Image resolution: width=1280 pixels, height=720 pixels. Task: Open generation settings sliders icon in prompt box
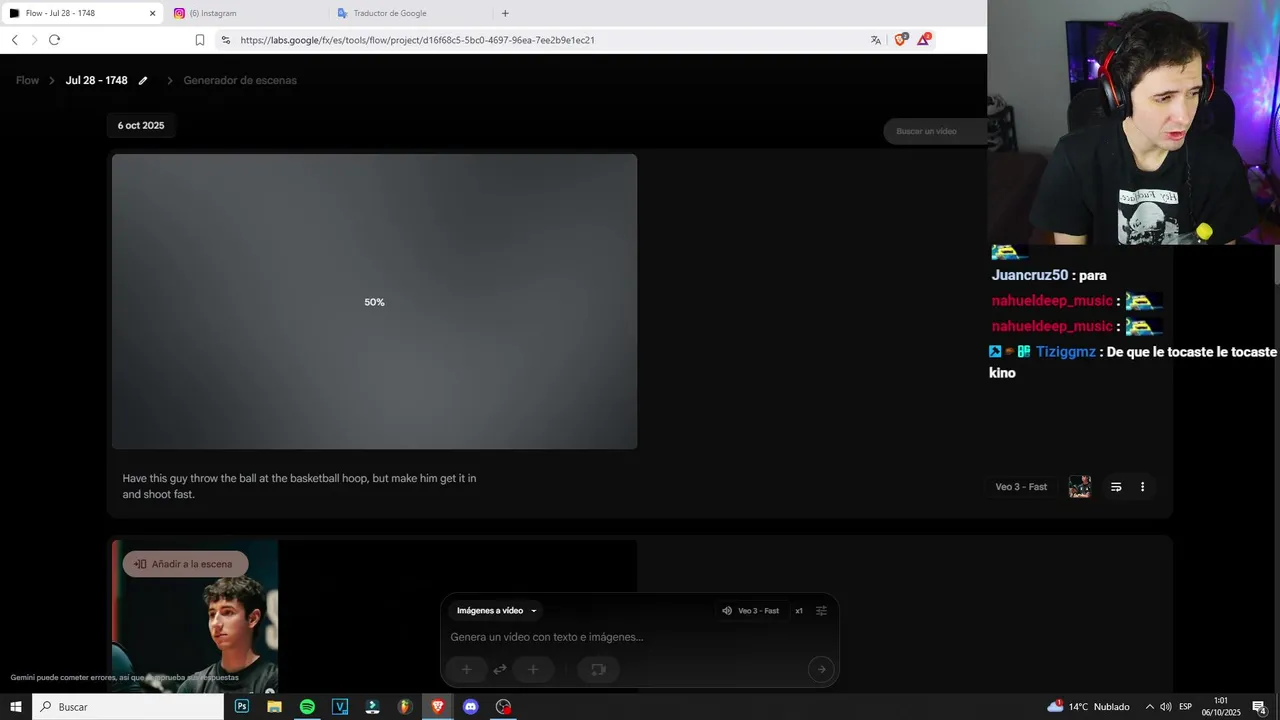821,611
